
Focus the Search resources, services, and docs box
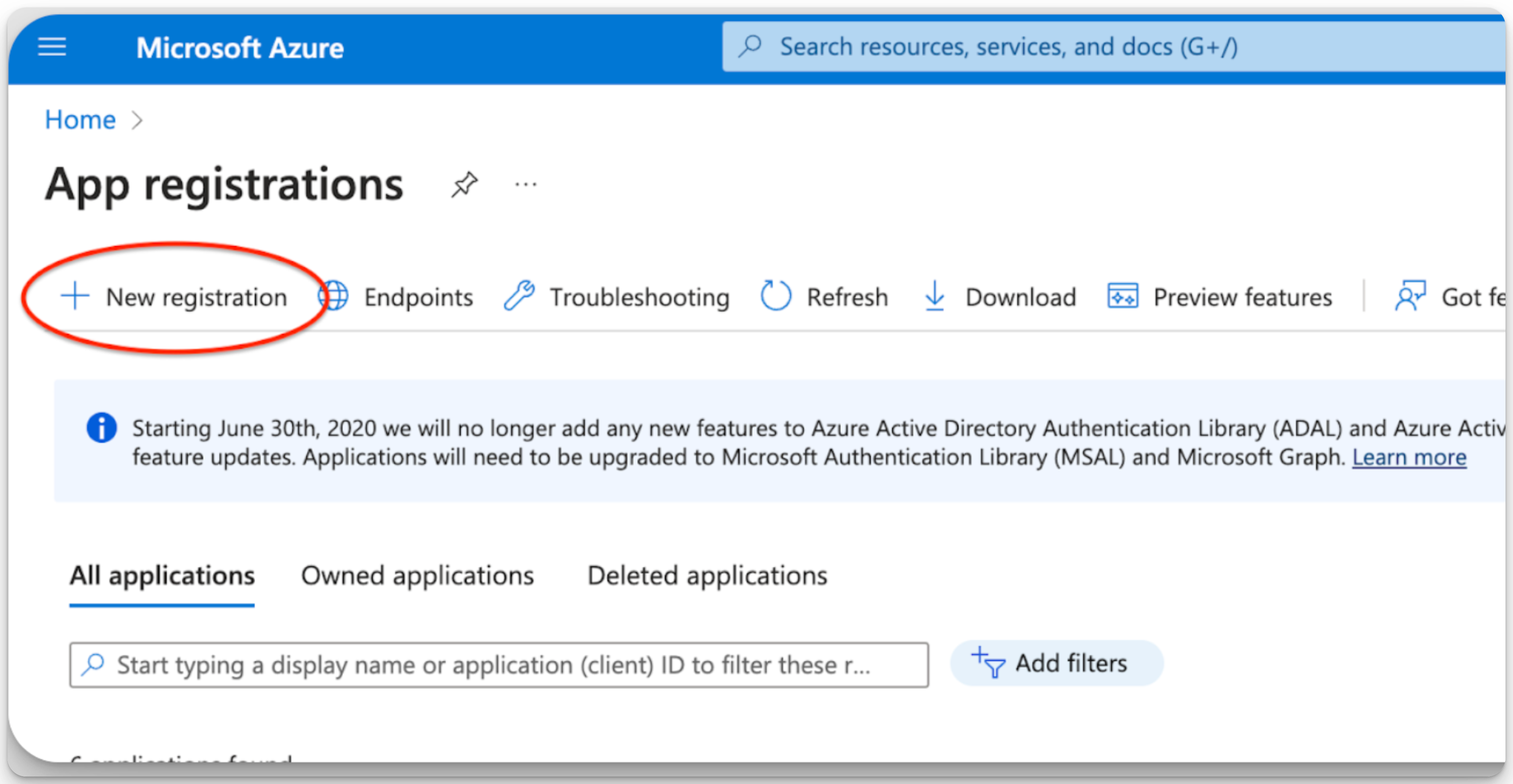[x=1113, y=46]
